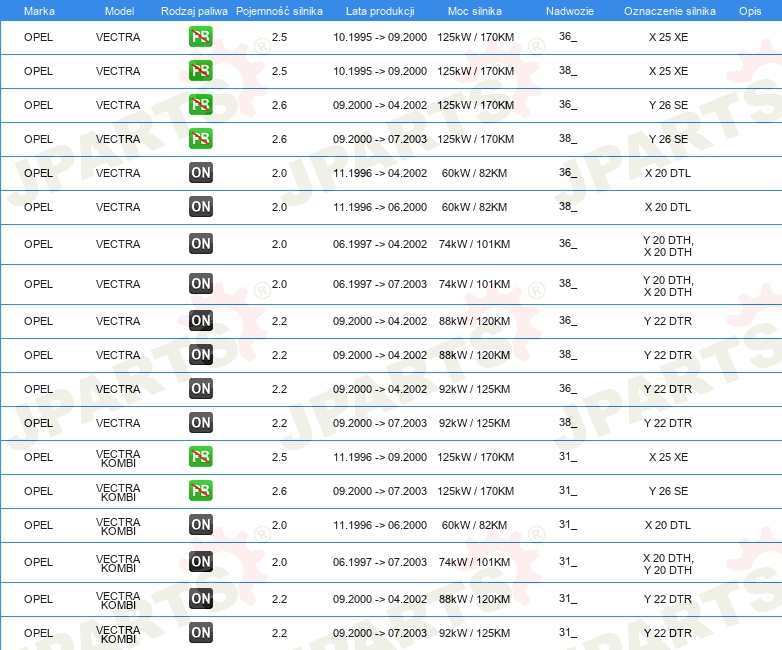Click X 25 XE in the Kombi row
The height and width of the screenshot is (650, 782).
click(x=668, y=457)
